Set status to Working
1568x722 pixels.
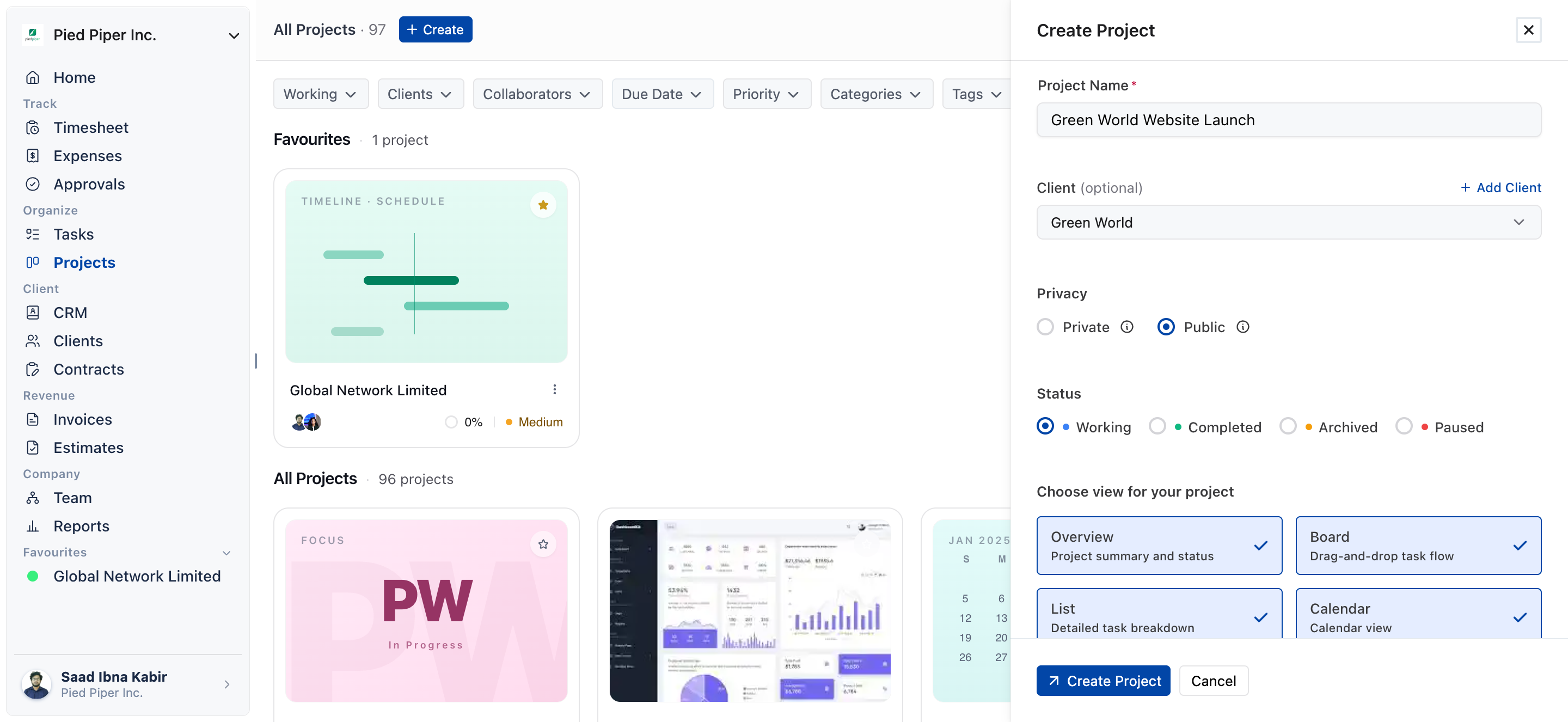coord(1045,426)
